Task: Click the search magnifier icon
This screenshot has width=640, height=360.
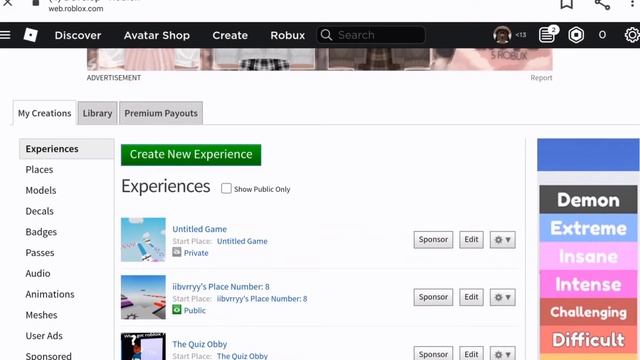Action: [x=326, y=35]
